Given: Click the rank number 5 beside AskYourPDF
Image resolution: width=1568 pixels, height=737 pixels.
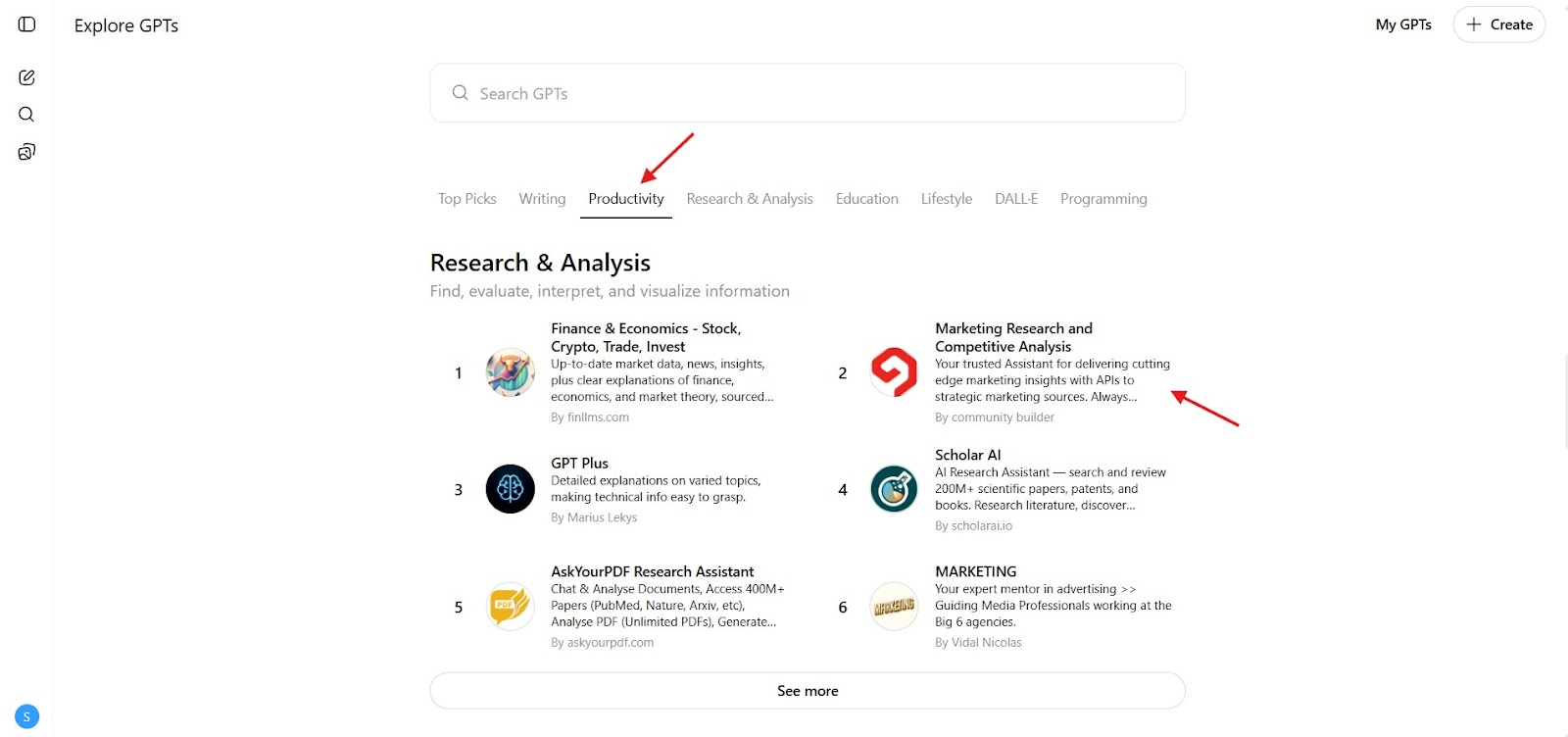Looking at the screenshot, I should 458,608.
